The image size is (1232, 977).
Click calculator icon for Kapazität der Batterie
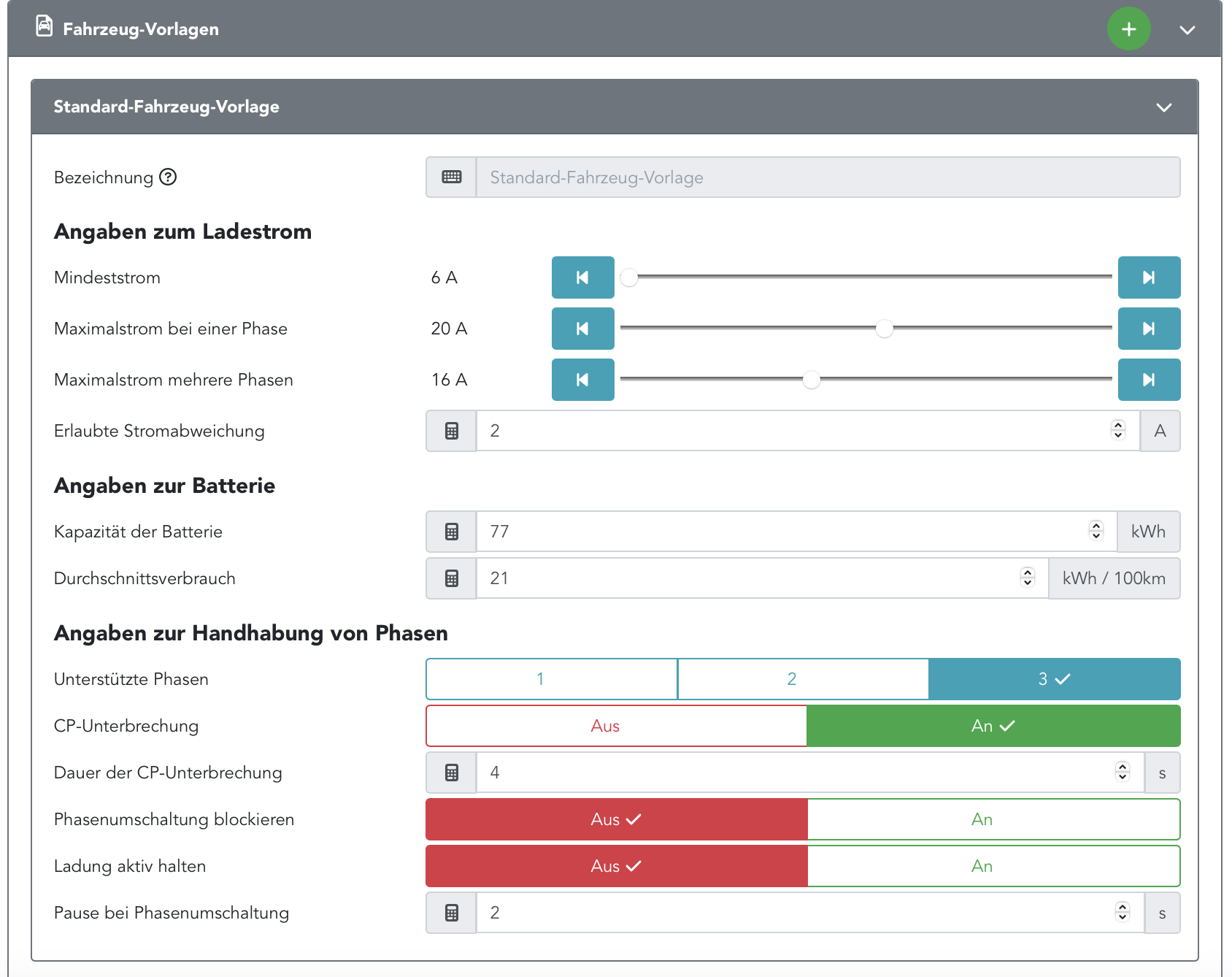pyautogui.click(x=452, y=532)
